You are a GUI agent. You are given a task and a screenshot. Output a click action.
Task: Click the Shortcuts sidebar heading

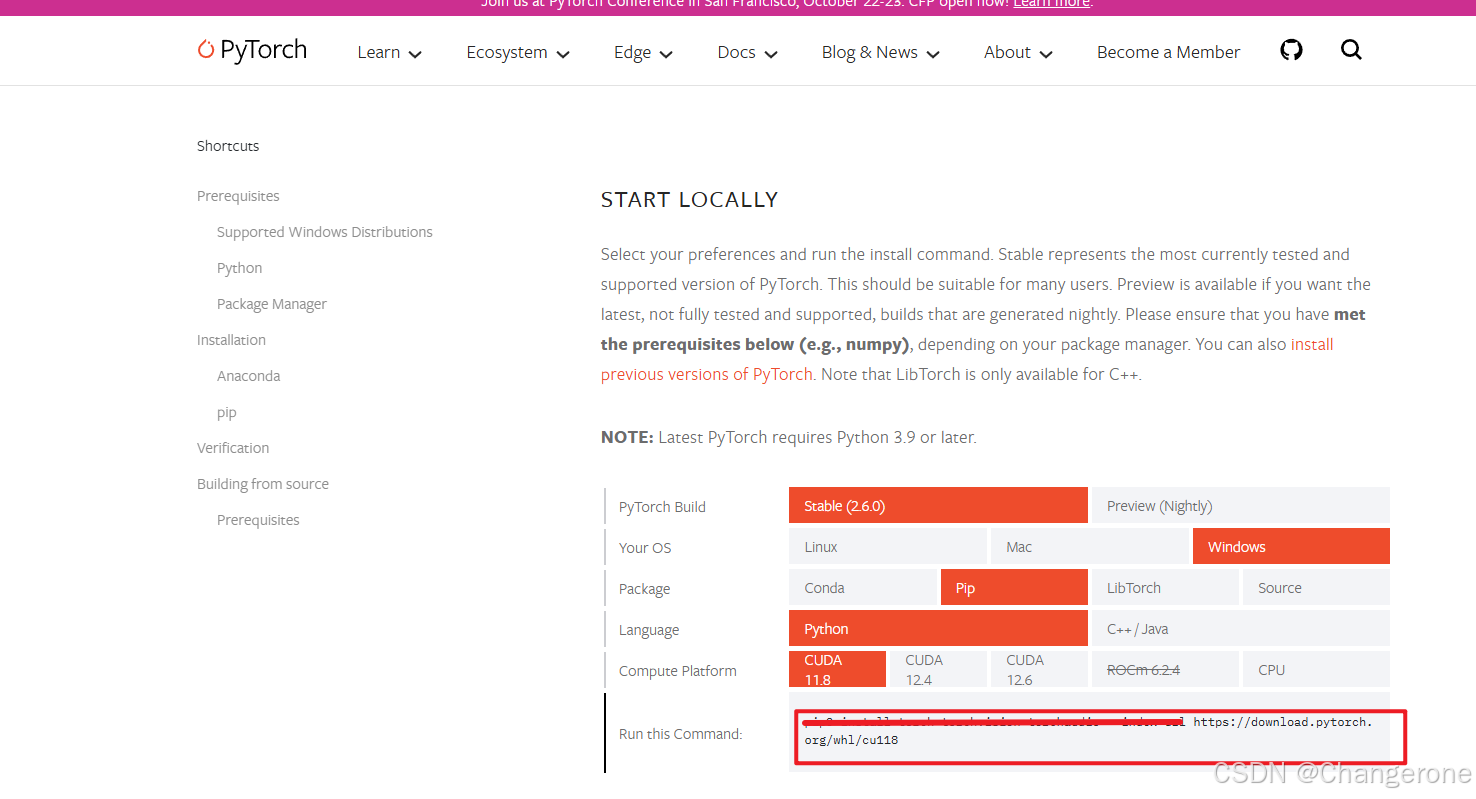228,146
